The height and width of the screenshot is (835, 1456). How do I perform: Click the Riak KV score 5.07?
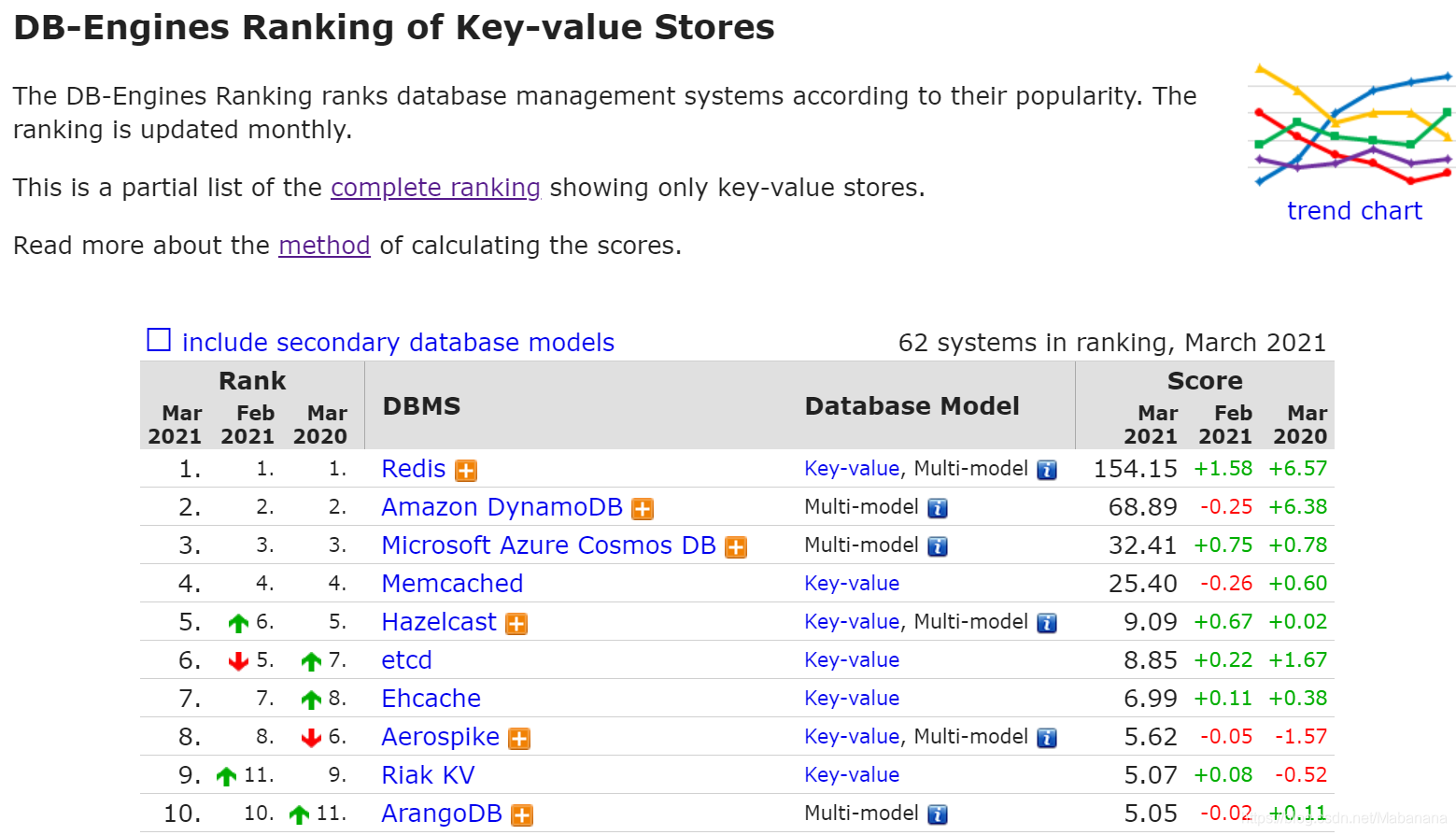tap(1150, 775)
